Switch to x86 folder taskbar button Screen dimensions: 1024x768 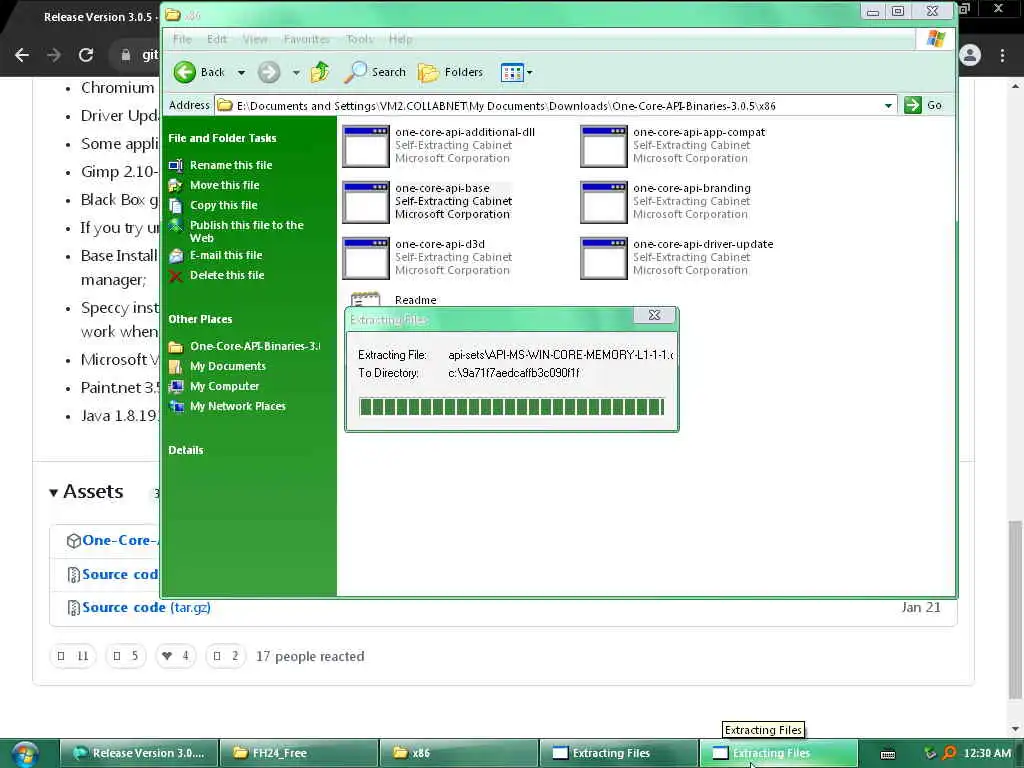[x=459, y=753]
